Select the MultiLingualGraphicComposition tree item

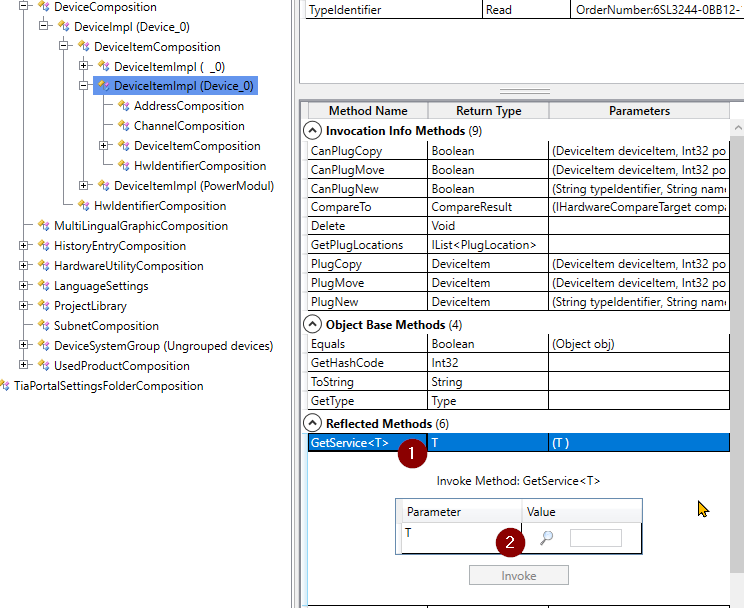[141, 225]
